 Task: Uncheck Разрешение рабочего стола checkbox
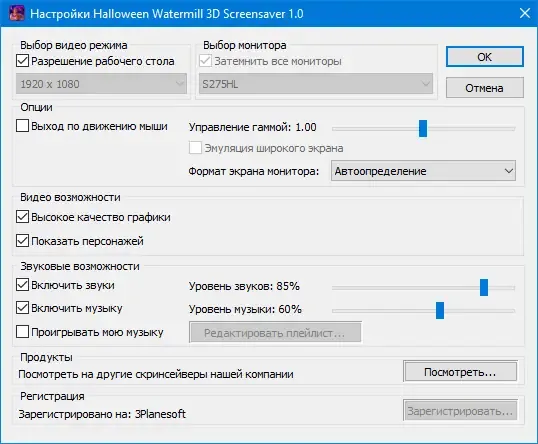22,61
